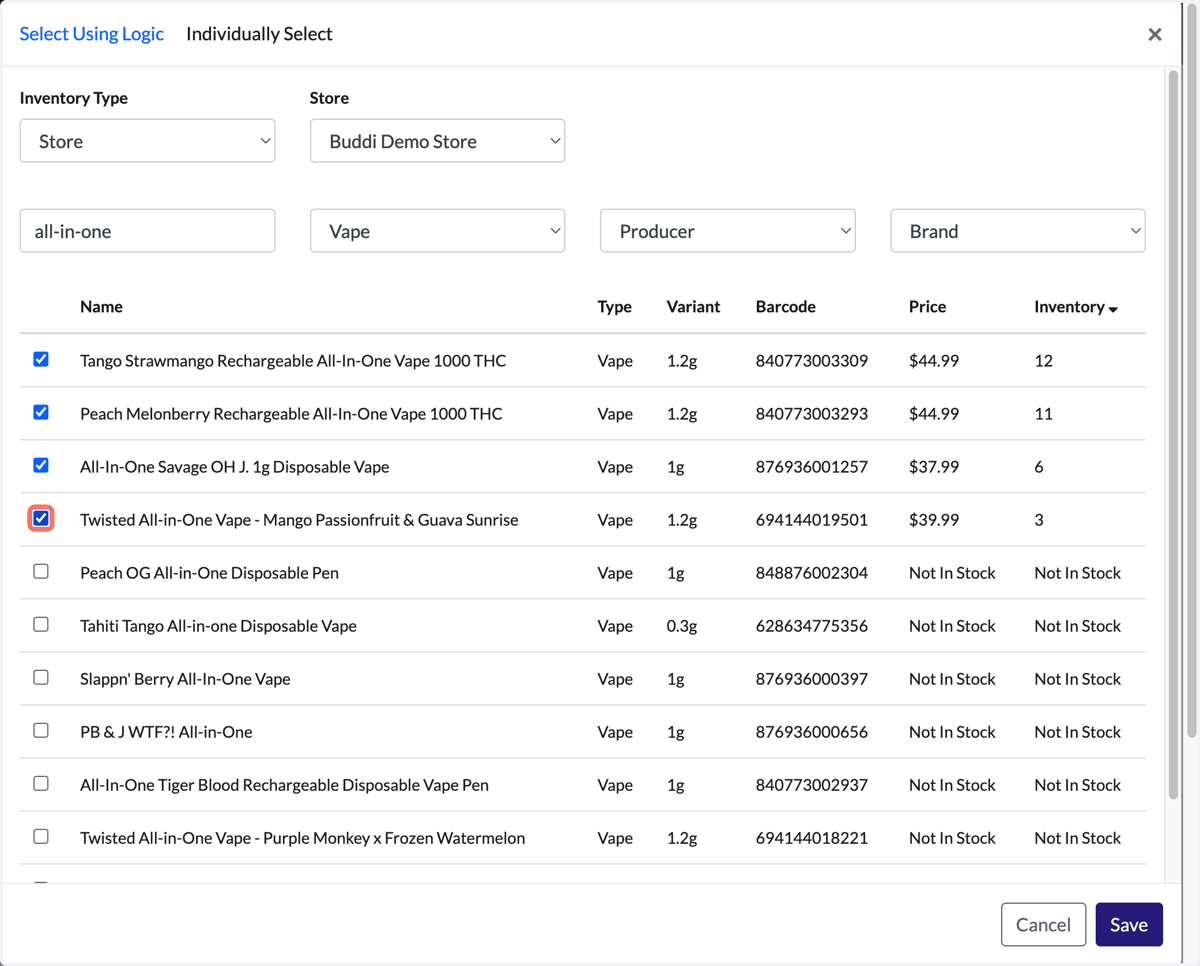The image size is (1200, 966).
Task: Tick the Slappn' Berry All-In-One Vape checkbox
Action: click(41, 677)
